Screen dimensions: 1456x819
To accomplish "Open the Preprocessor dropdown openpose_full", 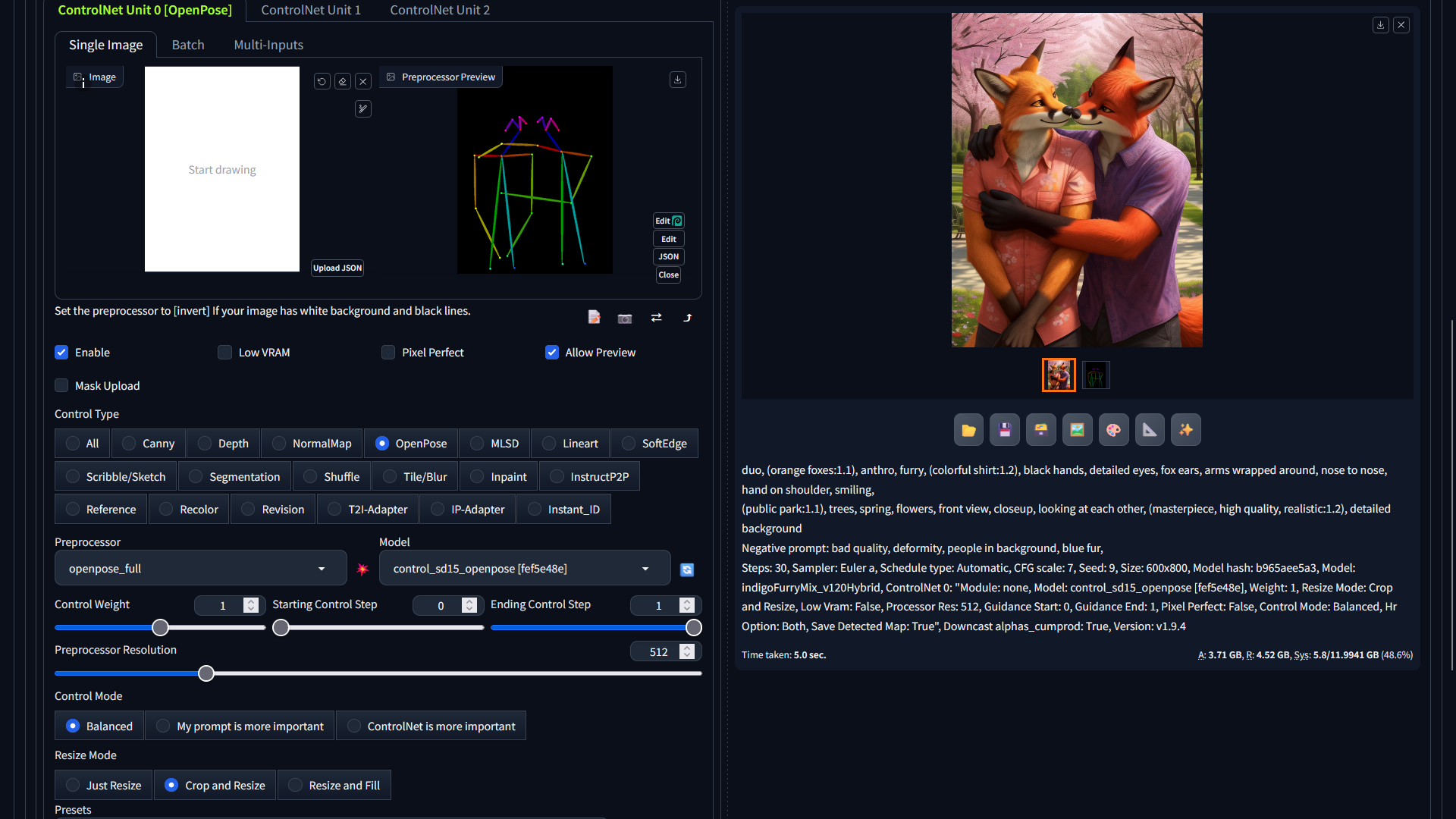I will tap(200, 568).
